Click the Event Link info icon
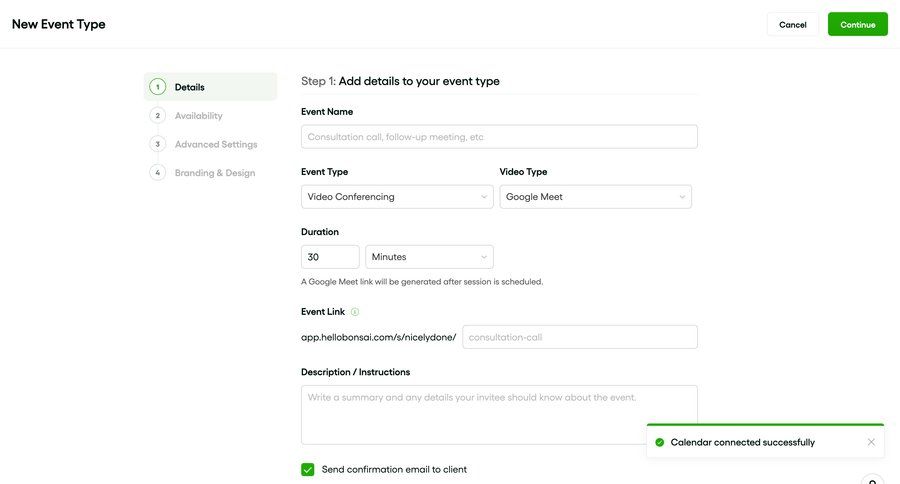This screenshot has height=484, width=900. click(x=355, y=312)
